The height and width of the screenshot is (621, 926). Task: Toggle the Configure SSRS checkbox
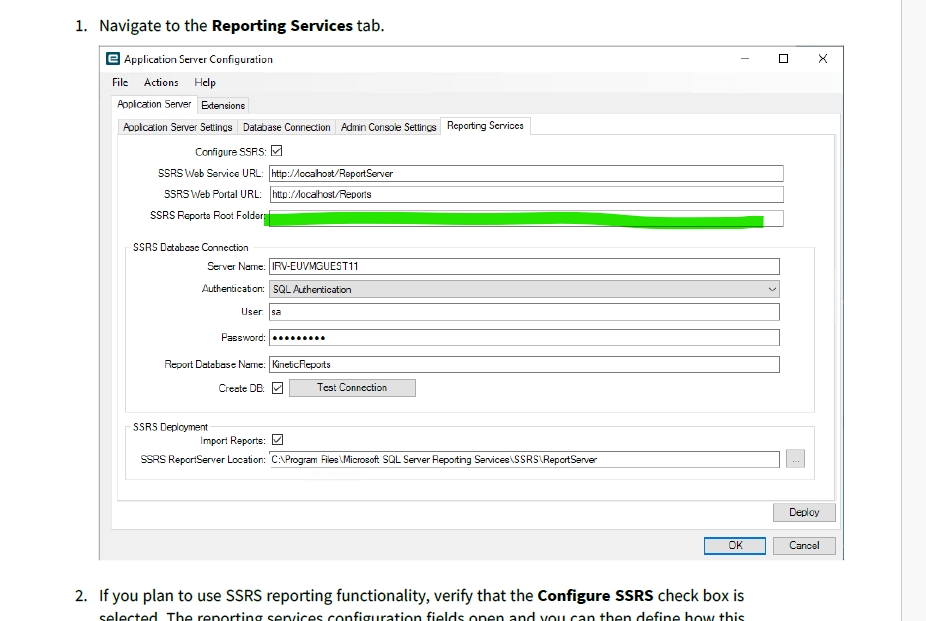click(276, 151)
